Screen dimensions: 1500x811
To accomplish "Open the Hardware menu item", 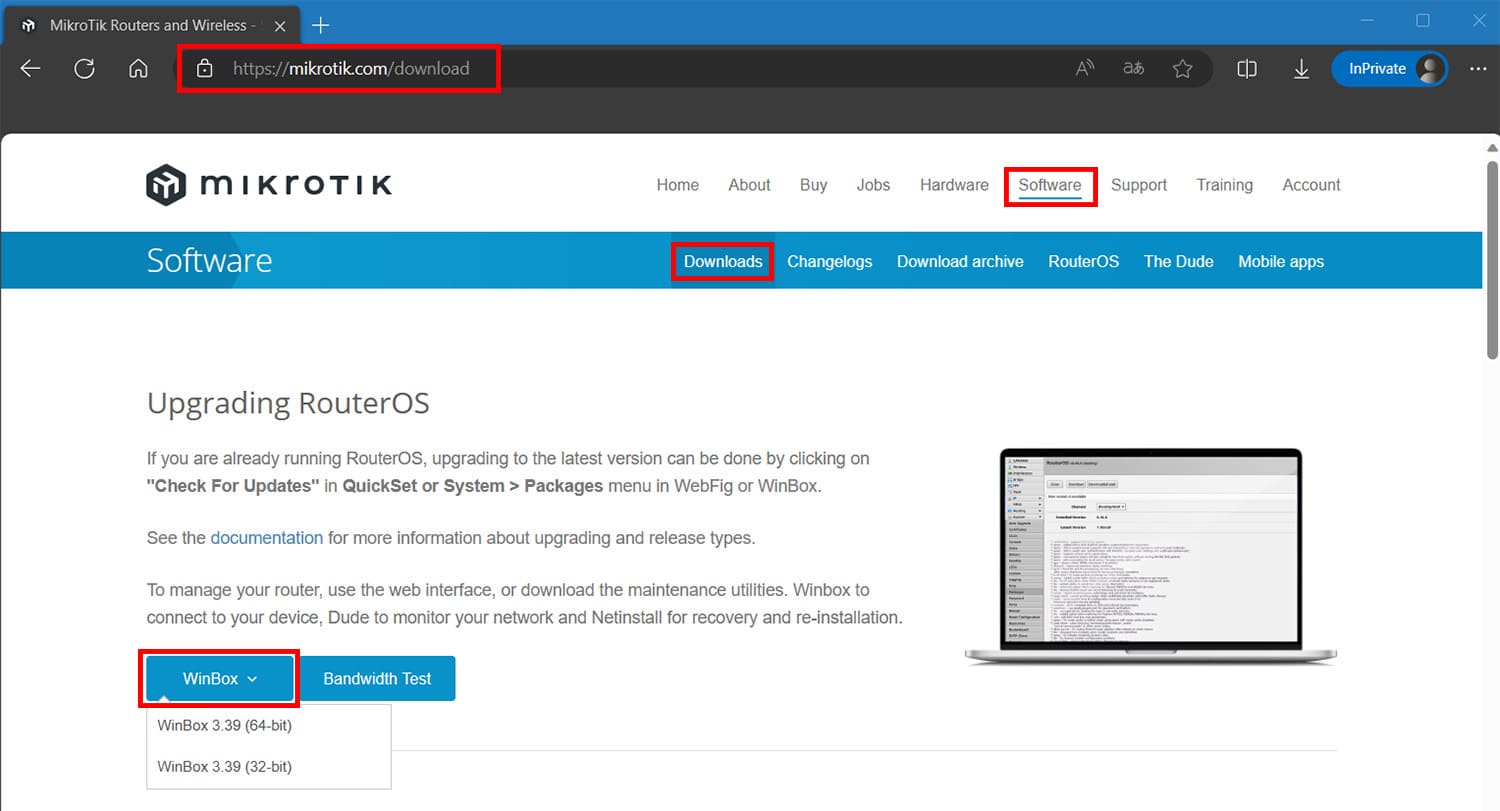I will (954, 185).
